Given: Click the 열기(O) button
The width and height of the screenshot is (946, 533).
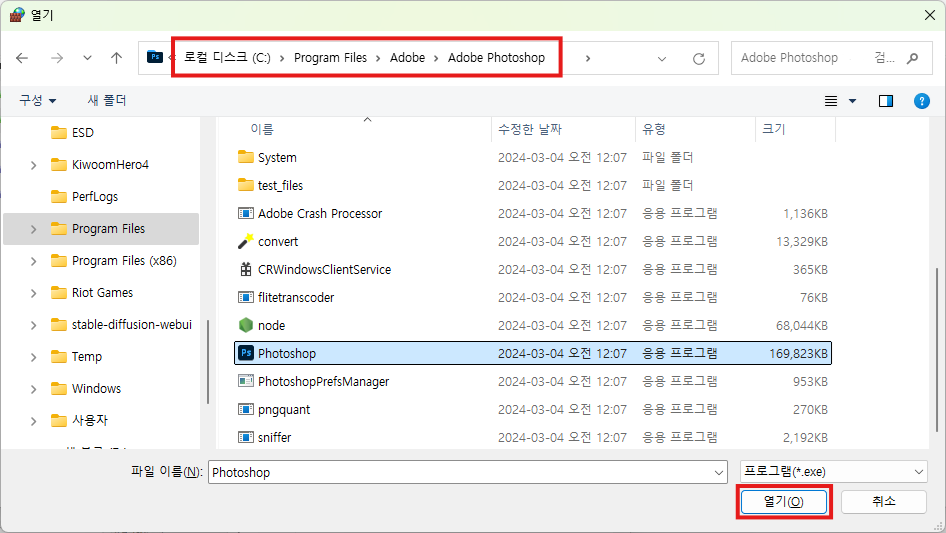Looking at the screenshot, I should point(783,502).
